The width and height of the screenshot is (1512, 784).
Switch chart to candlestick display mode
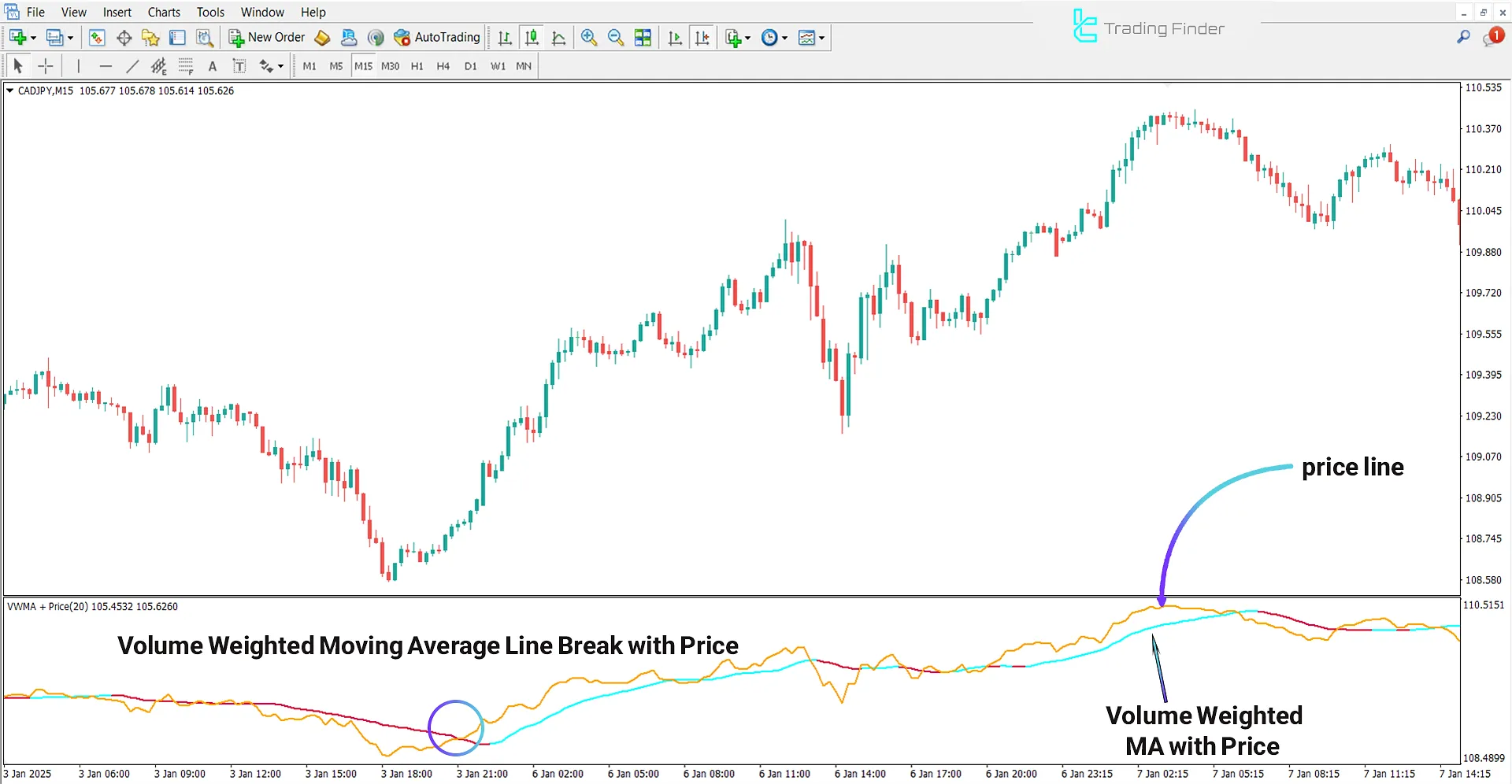click(532, 37)
